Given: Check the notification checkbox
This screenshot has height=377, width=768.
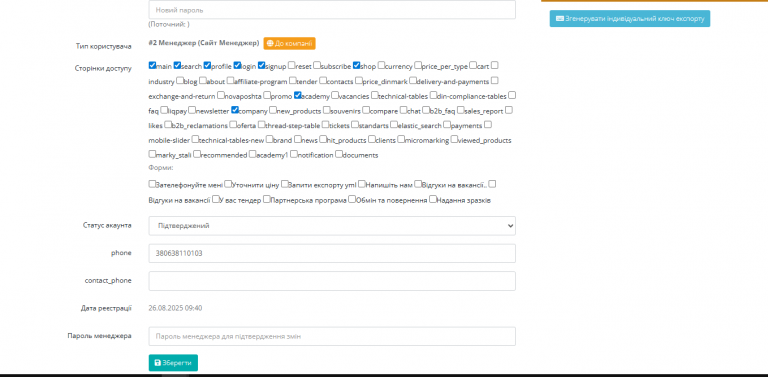Looking at the screenshot, I should pos(293,154).
